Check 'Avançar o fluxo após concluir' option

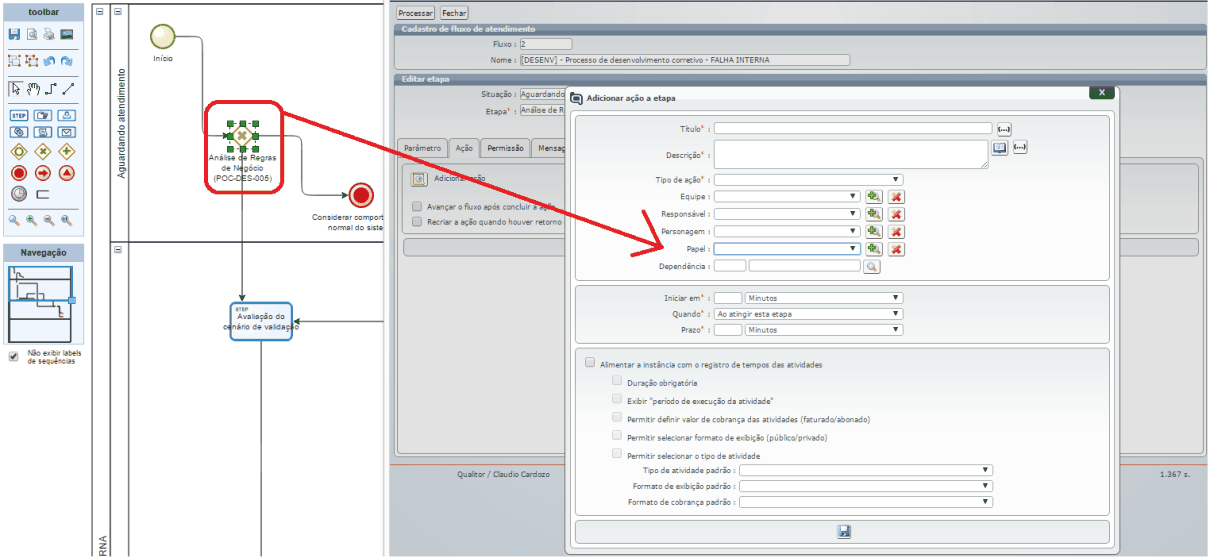[417, 207]
